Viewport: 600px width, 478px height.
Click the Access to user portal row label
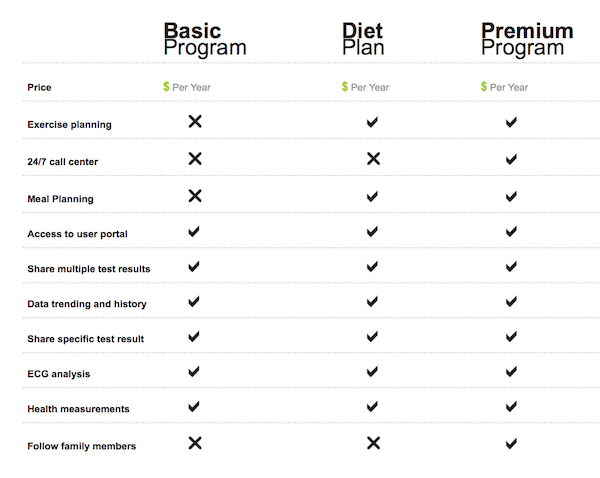77,234
